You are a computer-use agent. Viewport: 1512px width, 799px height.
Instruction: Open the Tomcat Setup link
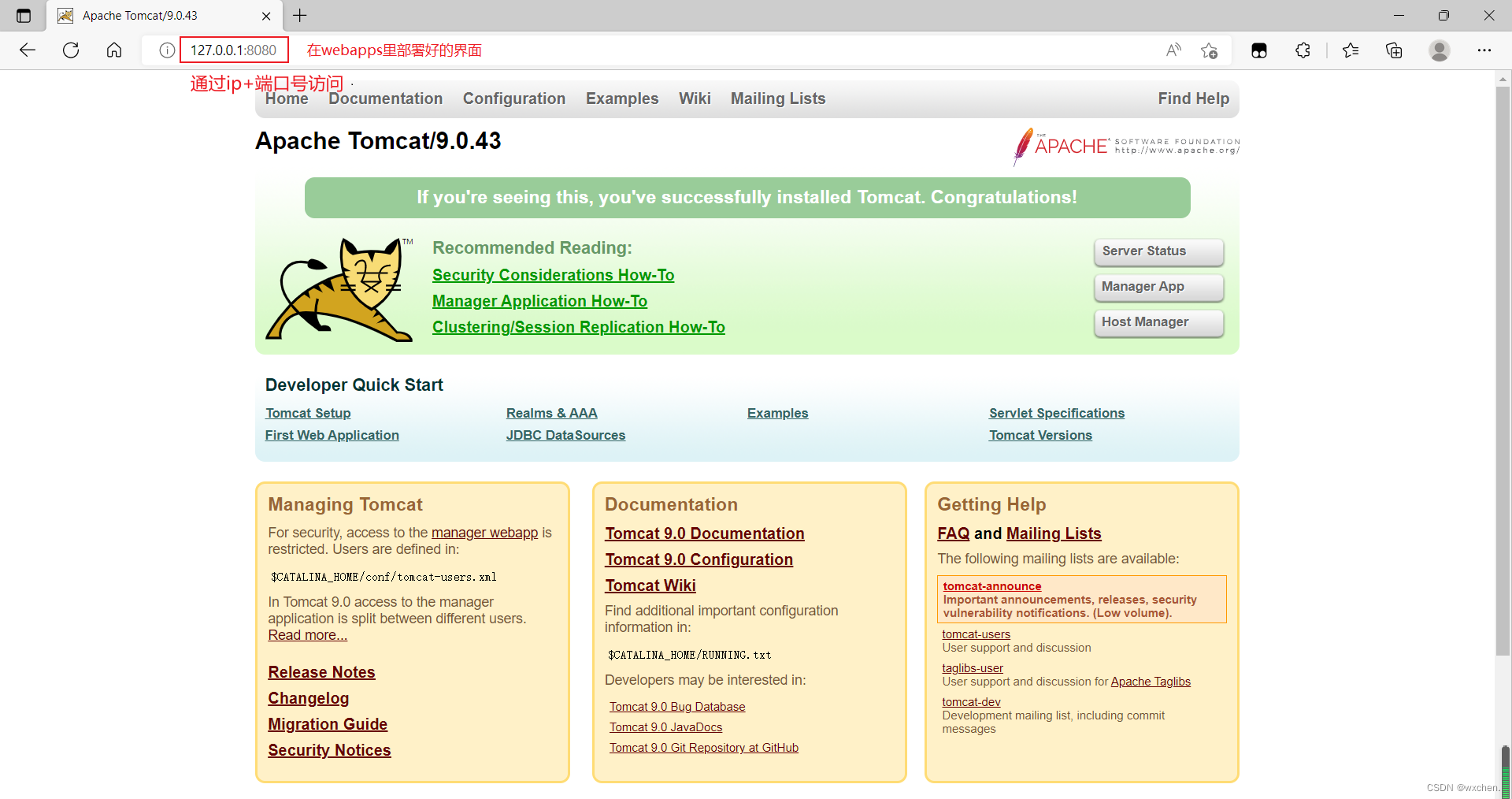[x=308, y=413]
